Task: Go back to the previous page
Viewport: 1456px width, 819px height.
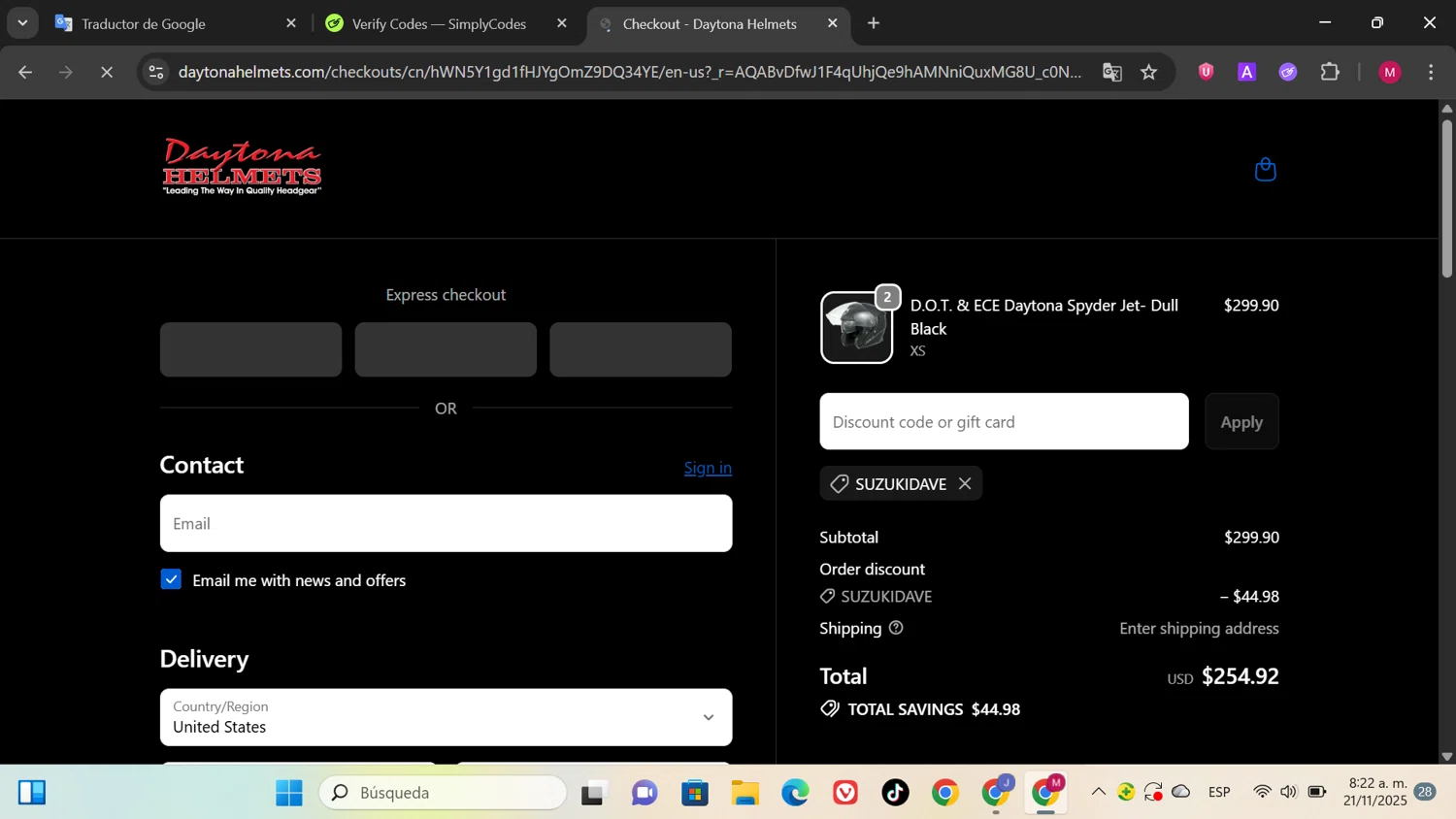Action: (25, 72)
